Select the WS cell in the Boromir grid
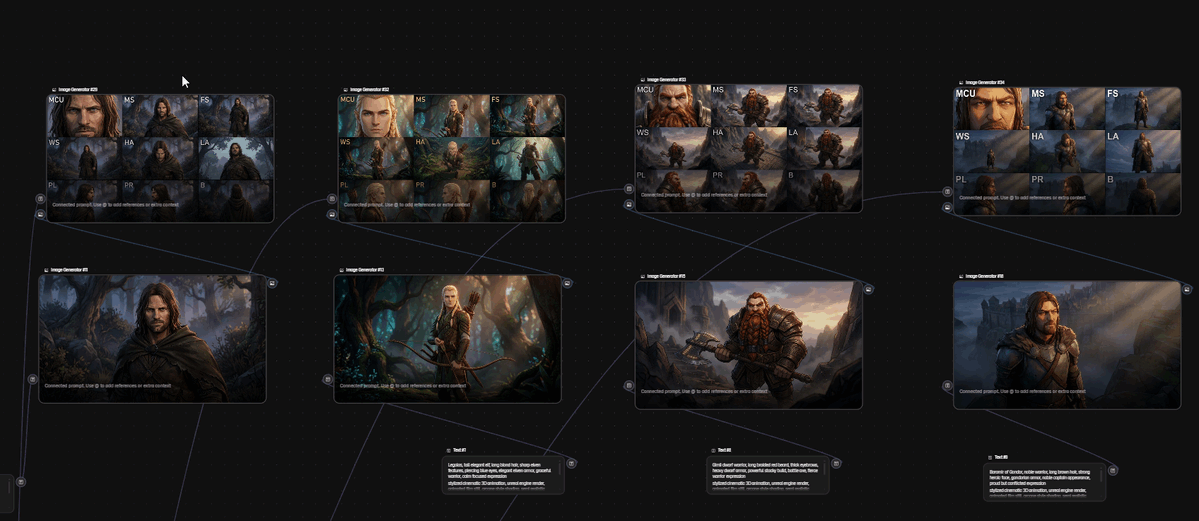The height and width of the screenshot is (521, 1199). [x=991, y=151]
